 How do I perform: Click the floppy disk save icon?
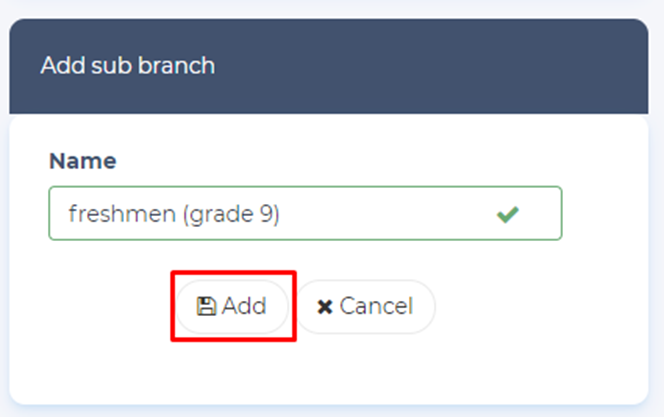click(x=207, y=307)
